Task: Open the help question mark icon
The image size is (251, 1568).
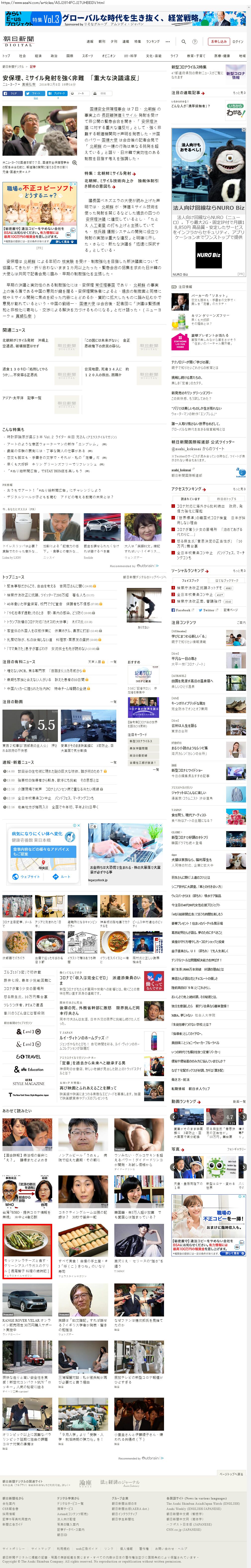Action: point(195,42)
